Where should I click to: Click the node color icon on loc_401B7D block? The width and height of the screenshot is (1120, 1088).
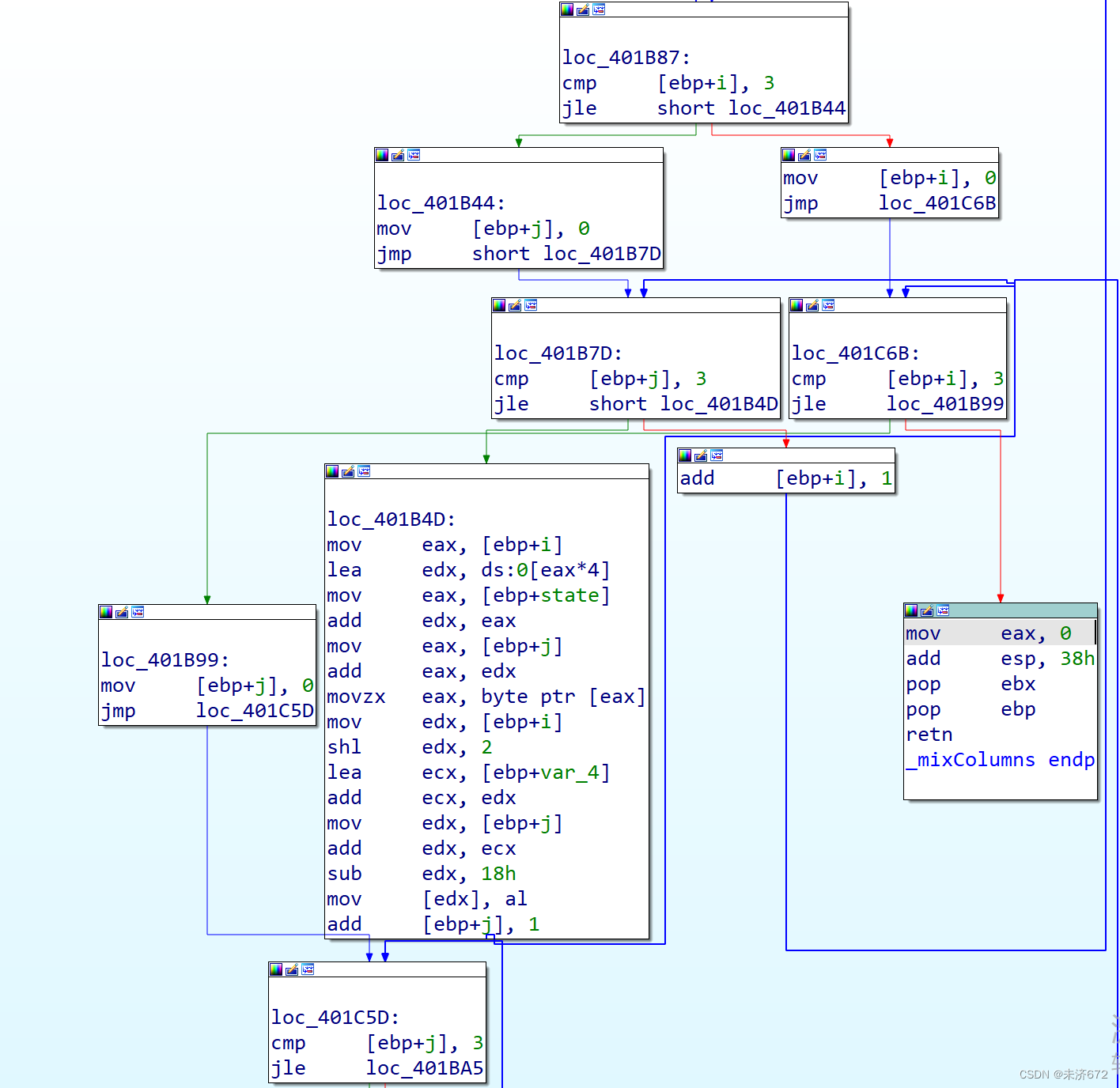[499, 305]
